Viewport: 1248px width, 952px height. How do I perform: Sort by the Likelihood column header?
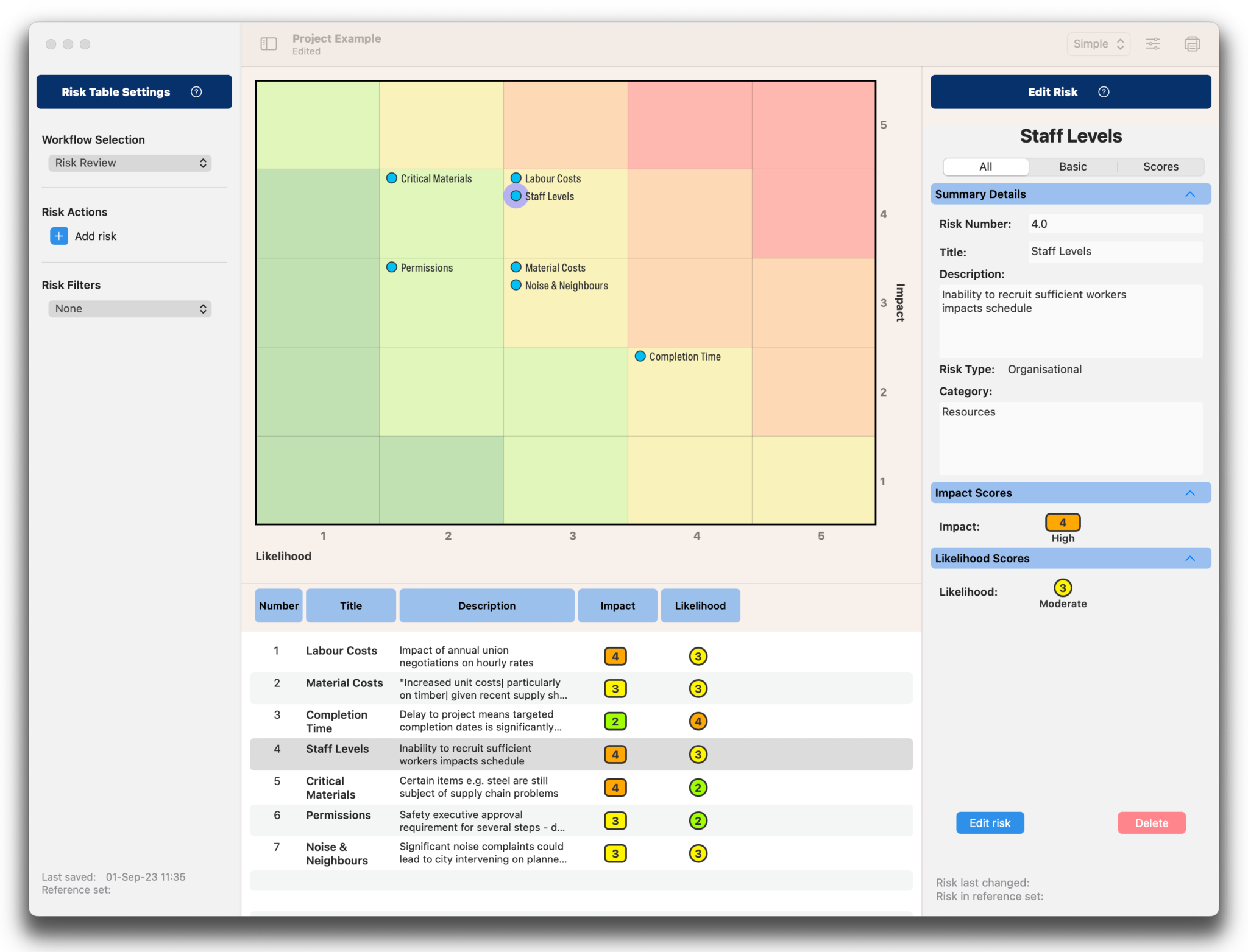701,606
